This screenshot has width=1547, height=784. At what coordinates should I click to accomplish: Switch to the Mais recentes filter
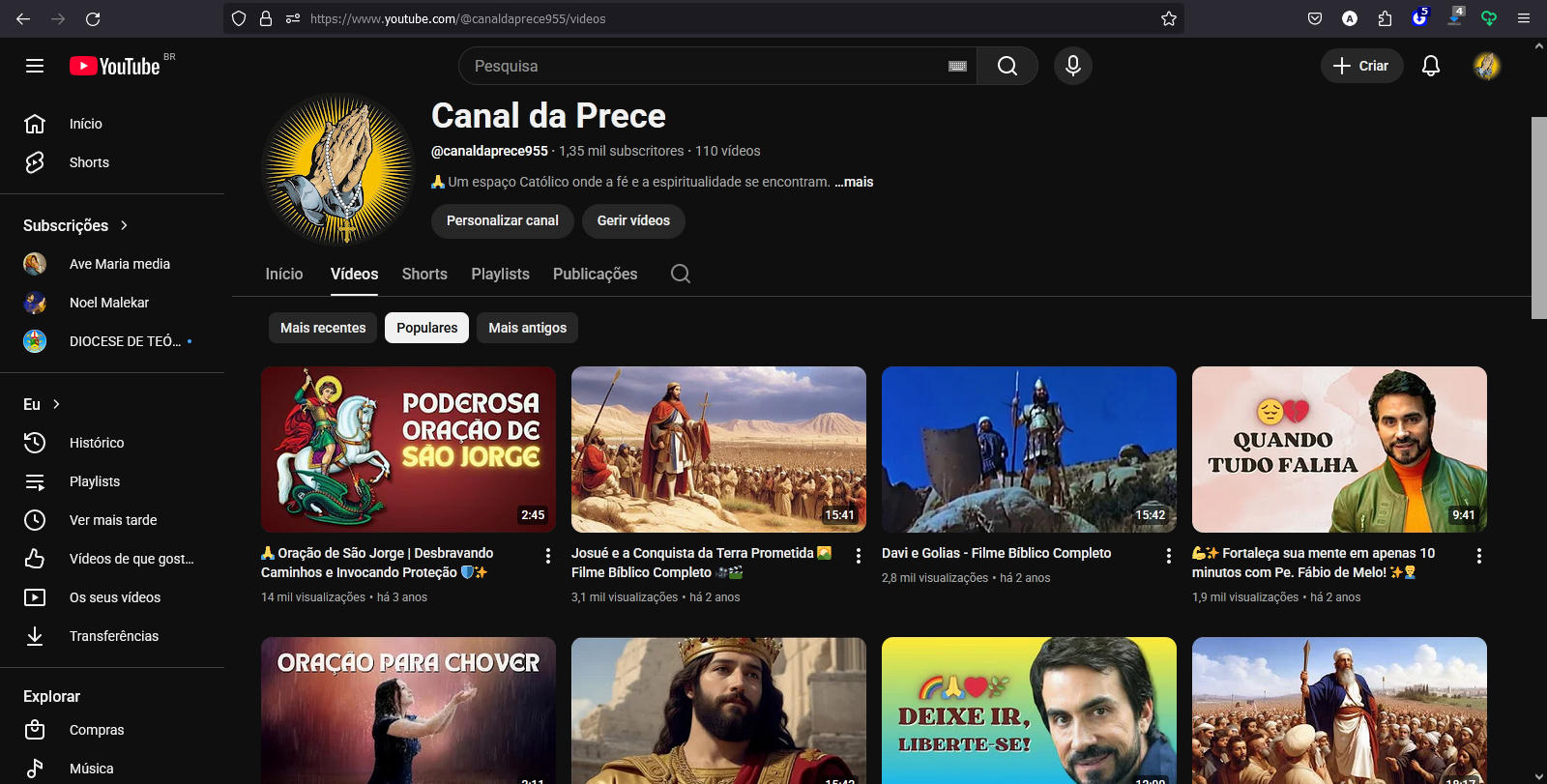point(323,328)
